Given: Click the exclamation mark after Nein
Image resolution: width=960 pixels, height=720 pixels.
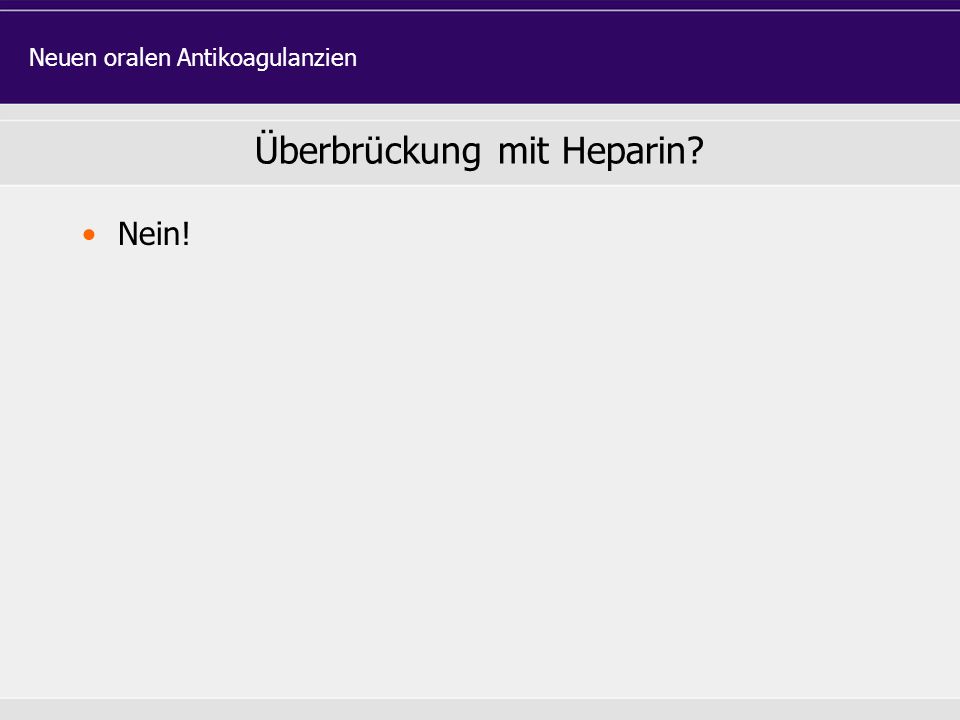Looking at the screenshot, I should click(186, 234).
